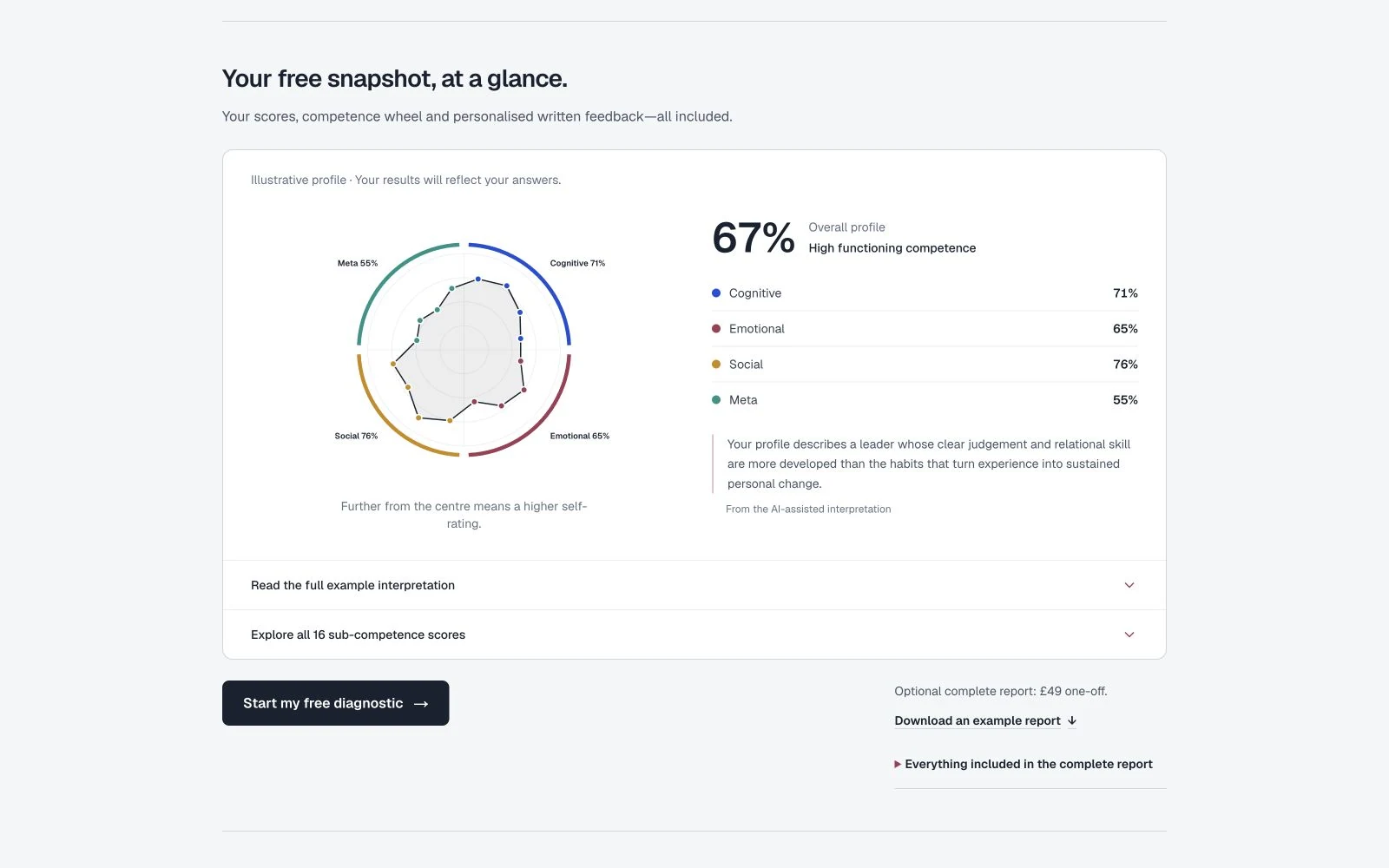The image size is (1389, 868).
Task: Expand Read the full example interpretation
Action: 694,585
